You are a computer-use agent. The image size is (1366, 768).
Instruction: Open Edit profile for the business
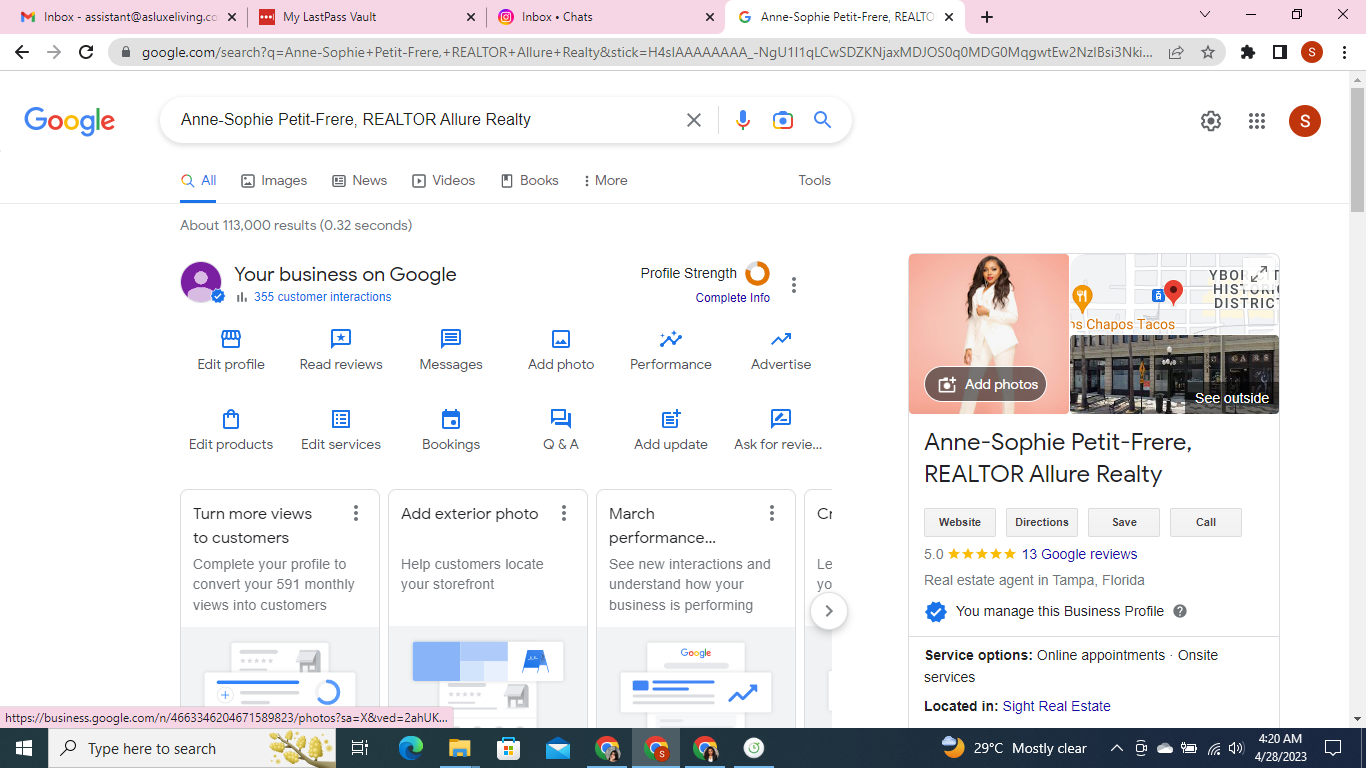231,351
